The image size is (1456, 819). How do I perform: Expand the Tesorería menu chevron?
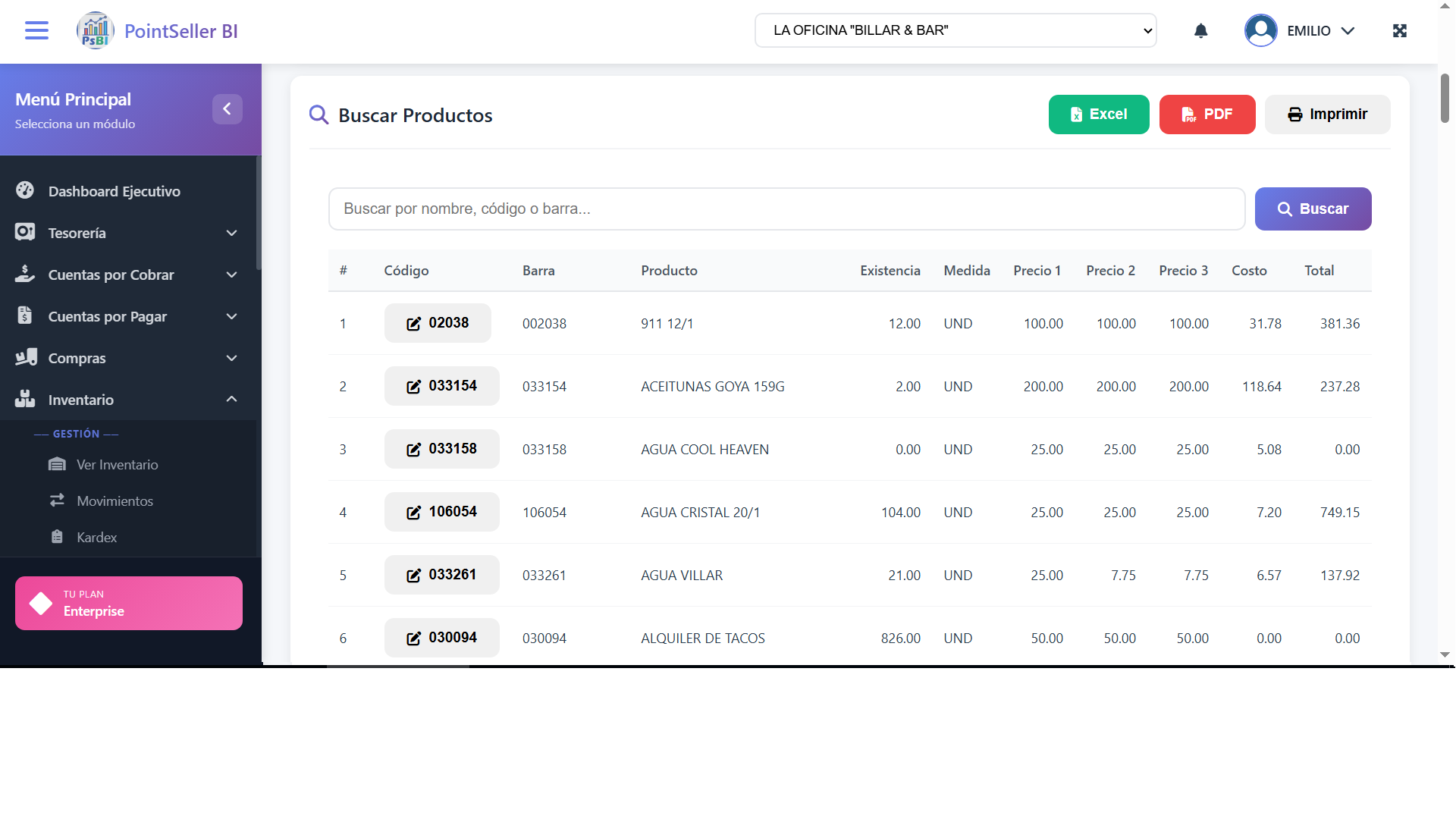click(231, 233)
